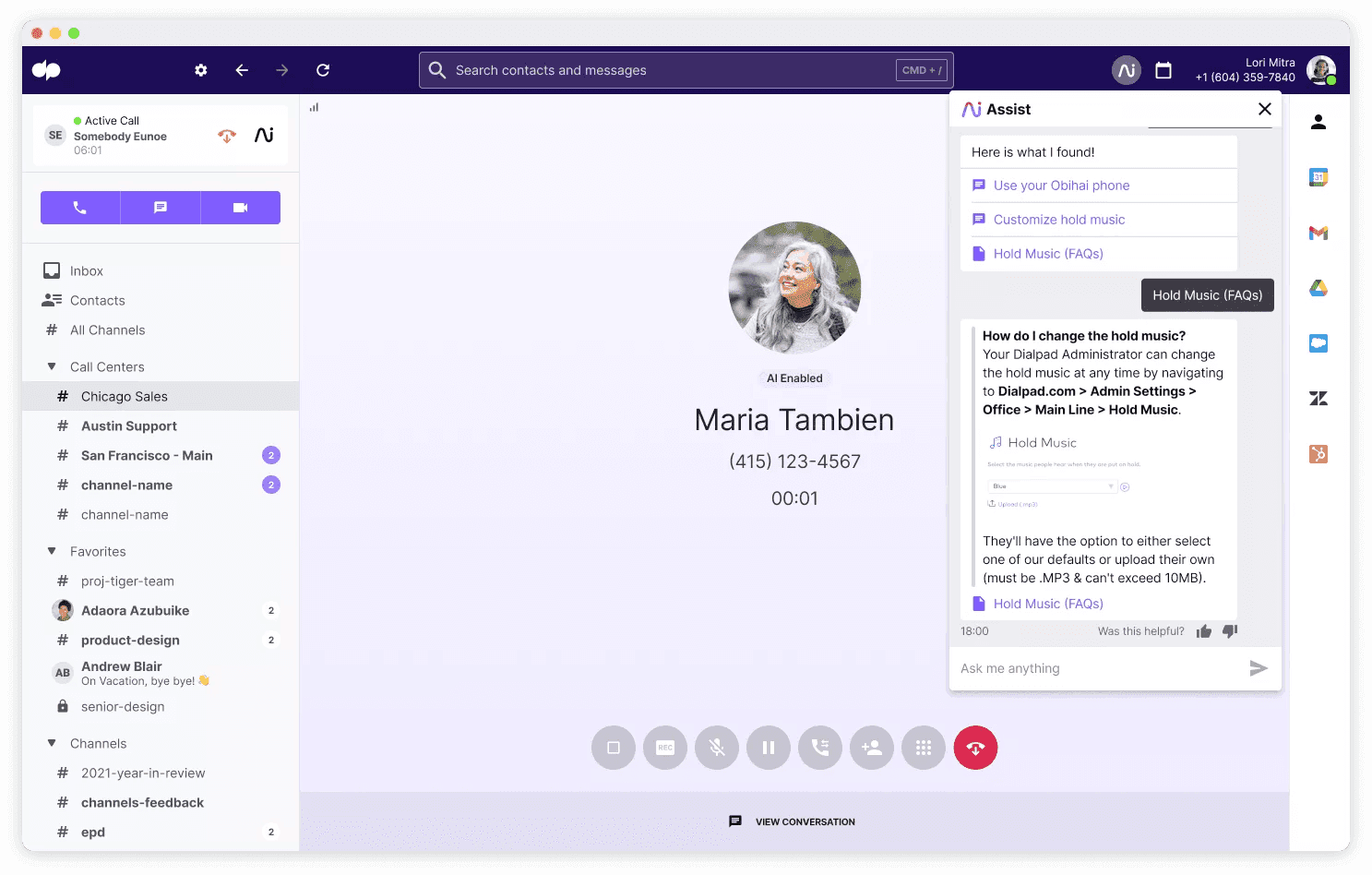Start a new video meeting

coord(241,208)
